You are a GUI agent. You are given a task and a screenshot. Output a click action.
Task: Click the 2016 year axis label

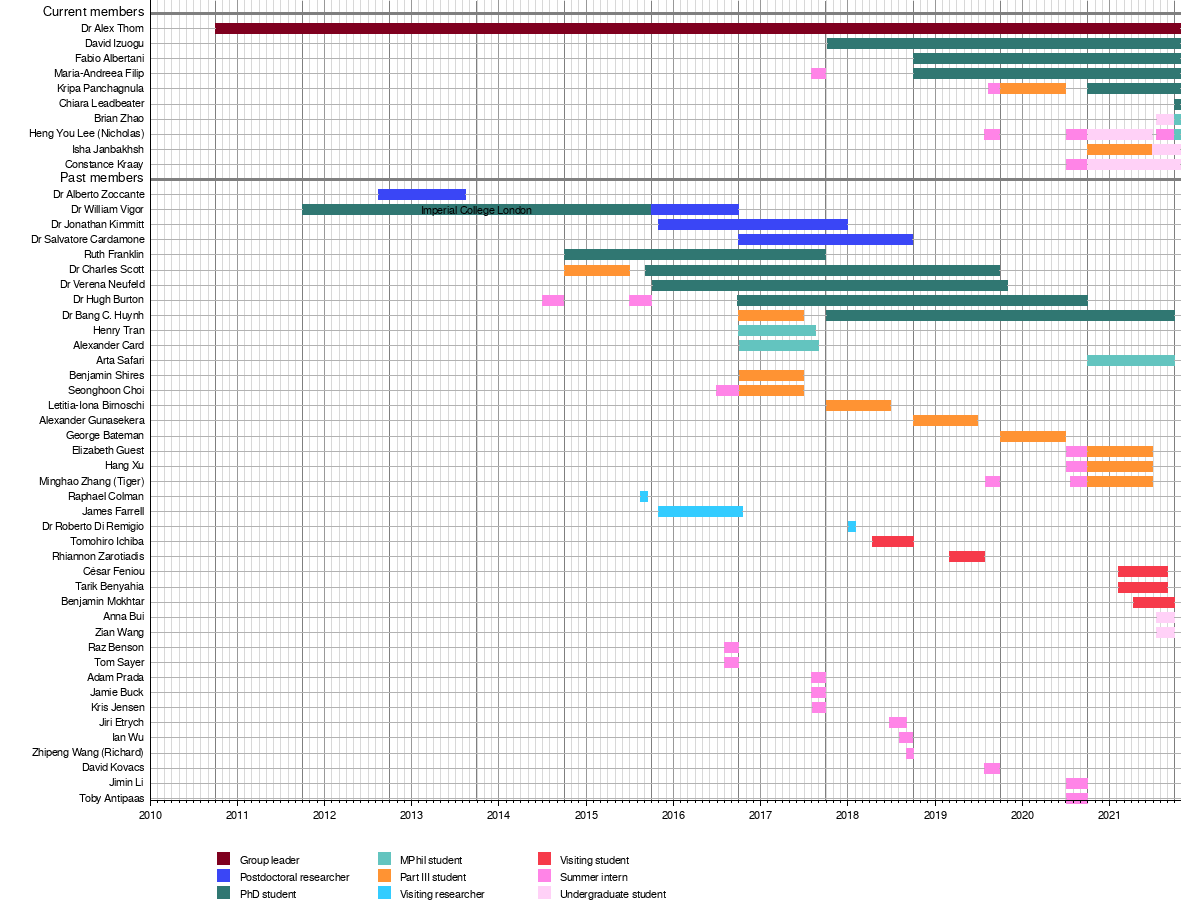click(672, 815)
